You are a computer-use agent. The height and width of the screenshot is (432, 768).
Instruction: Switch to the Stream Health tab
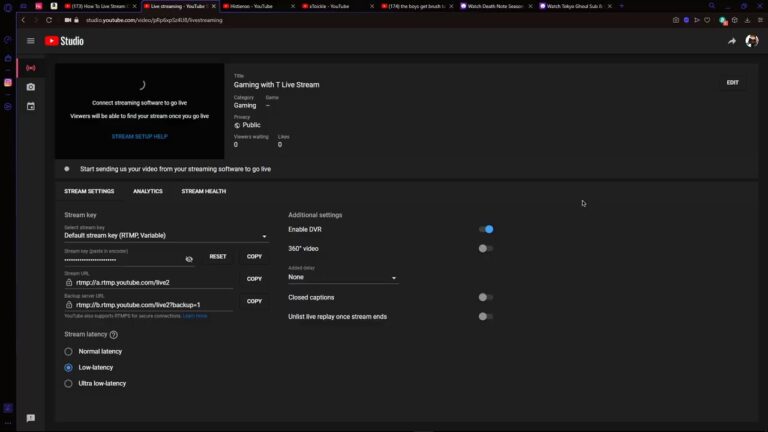(x=204, y=192)
